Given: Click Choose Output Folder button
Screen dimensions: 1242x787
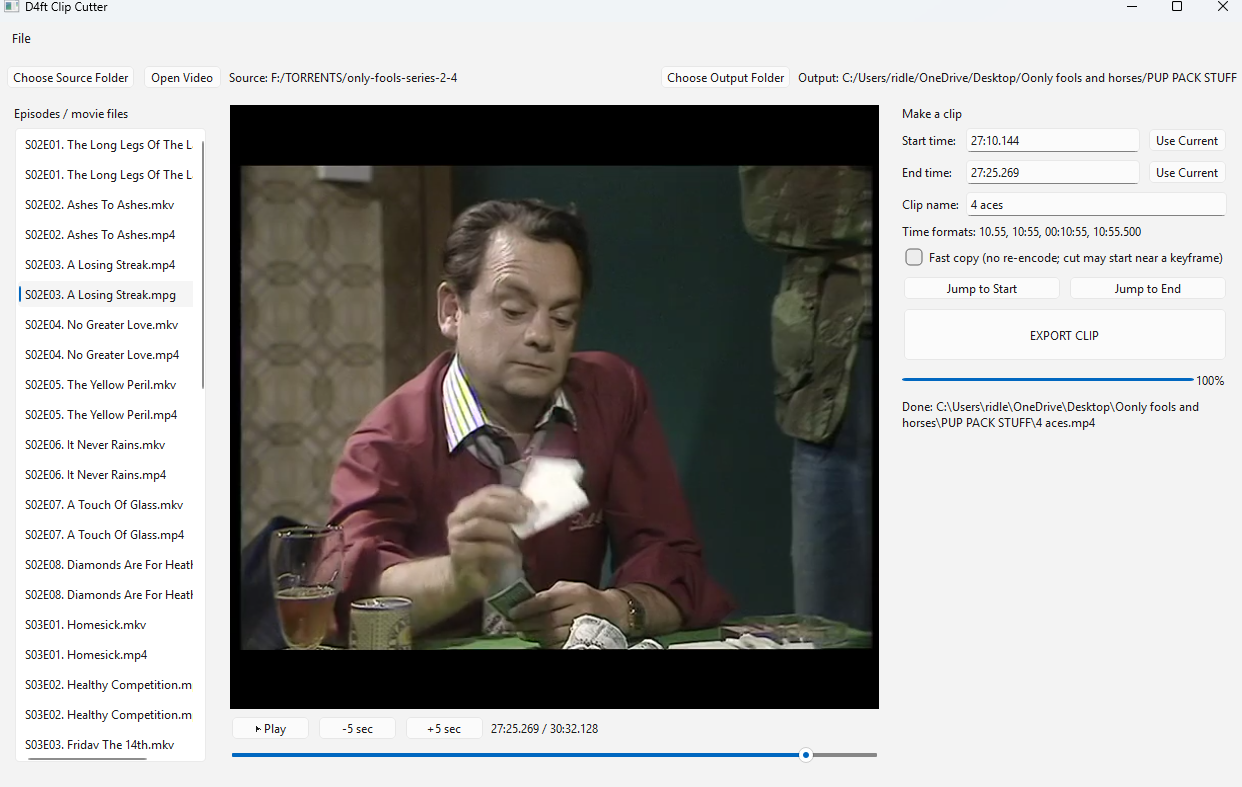Looking at the screenshot, I should (726, 78).
